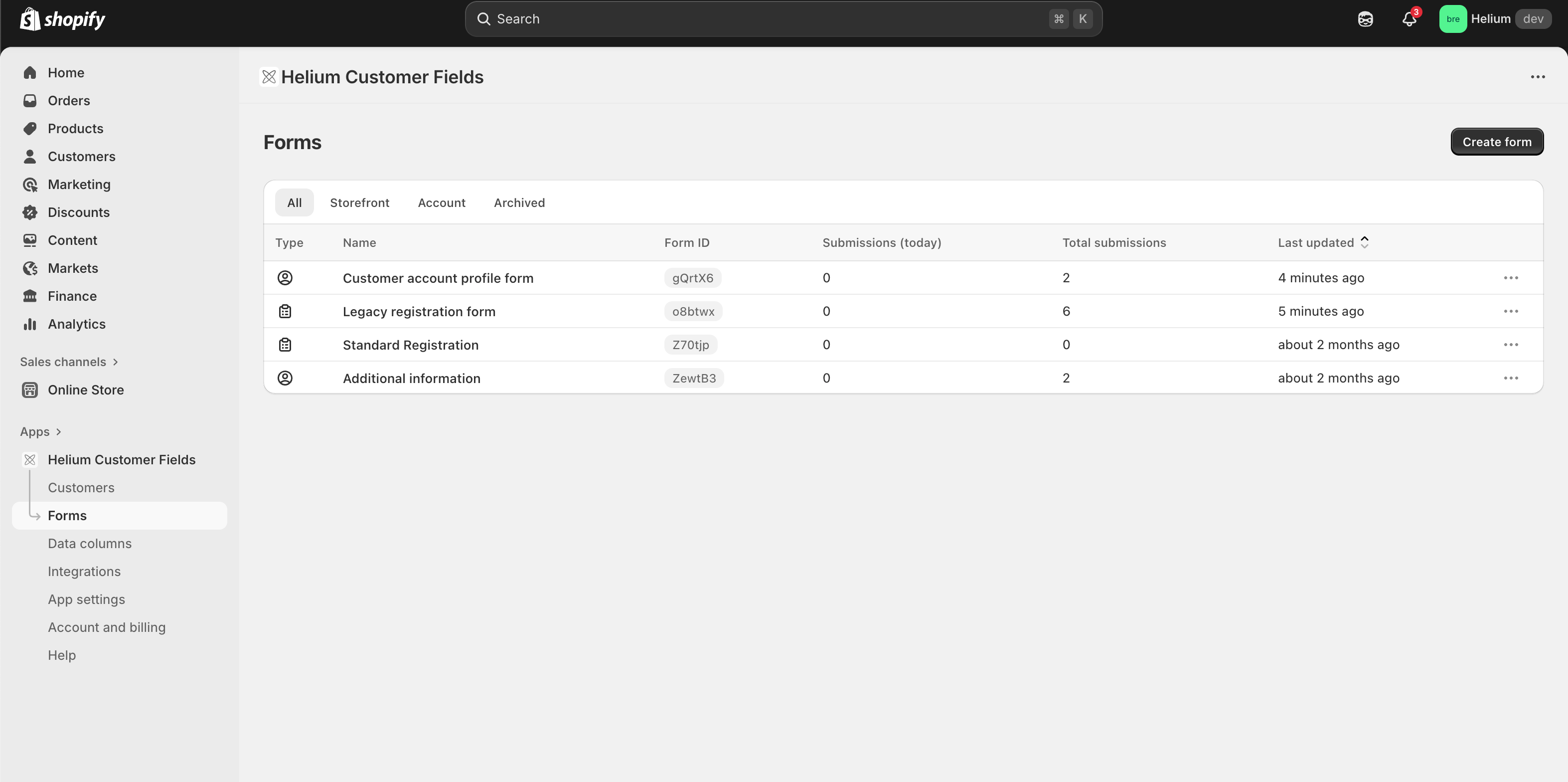Click the Form ID column header

[687, 242]
